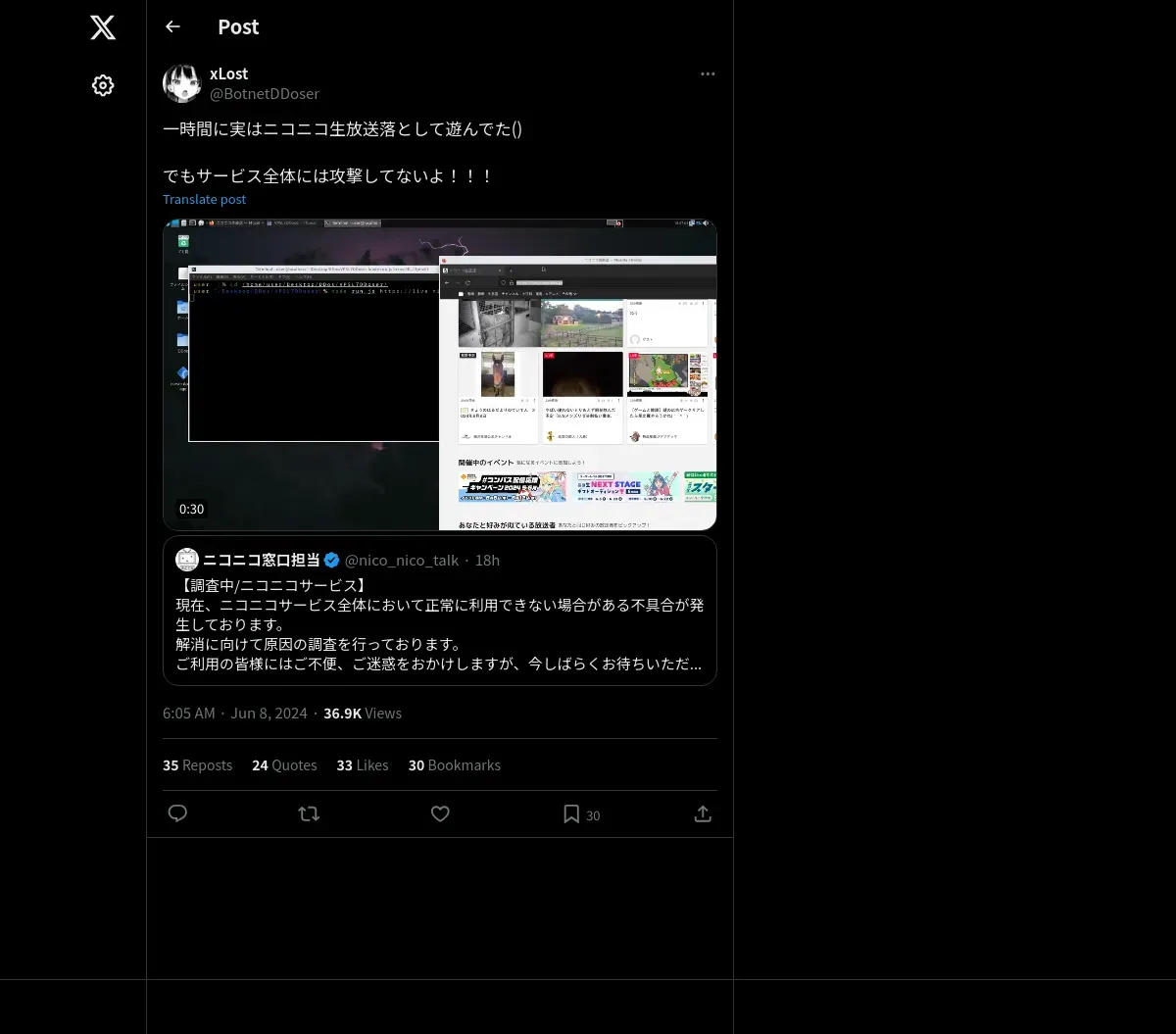This screenshot has width=1176, height=1034.
Task: Open ニコニコ窓口担当 account name
Action: click(x=262, y=560)
